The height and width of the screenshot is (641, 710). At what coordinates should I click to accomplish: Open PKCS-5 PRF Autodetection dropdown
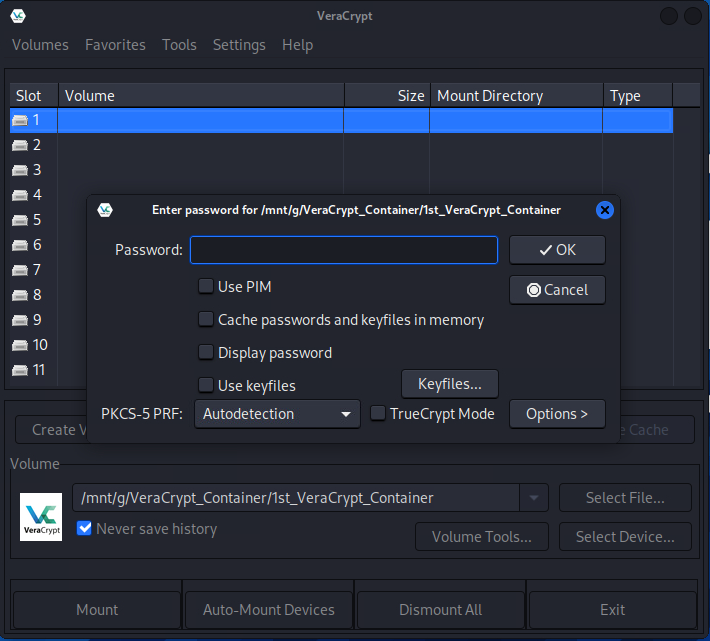coord(277,414)
